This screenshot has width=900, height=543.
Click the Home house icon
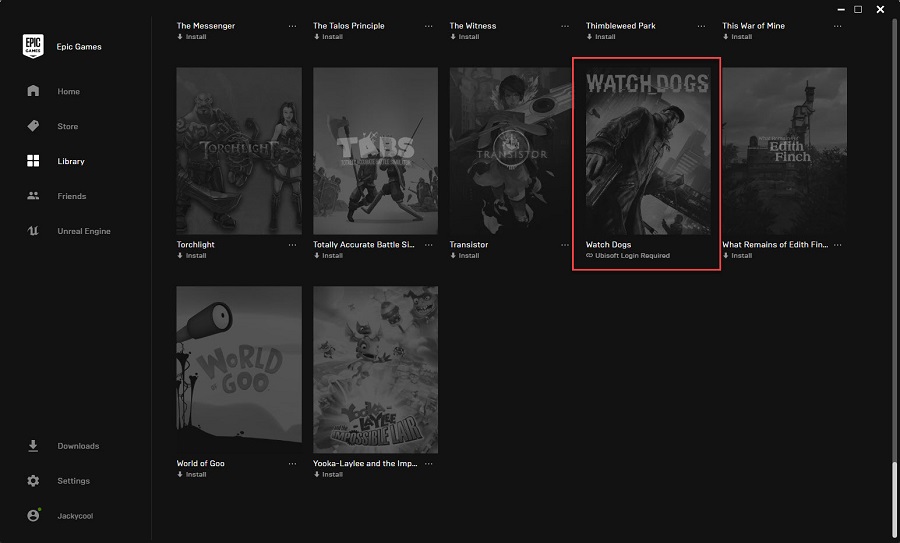click(x=33, y=91)
